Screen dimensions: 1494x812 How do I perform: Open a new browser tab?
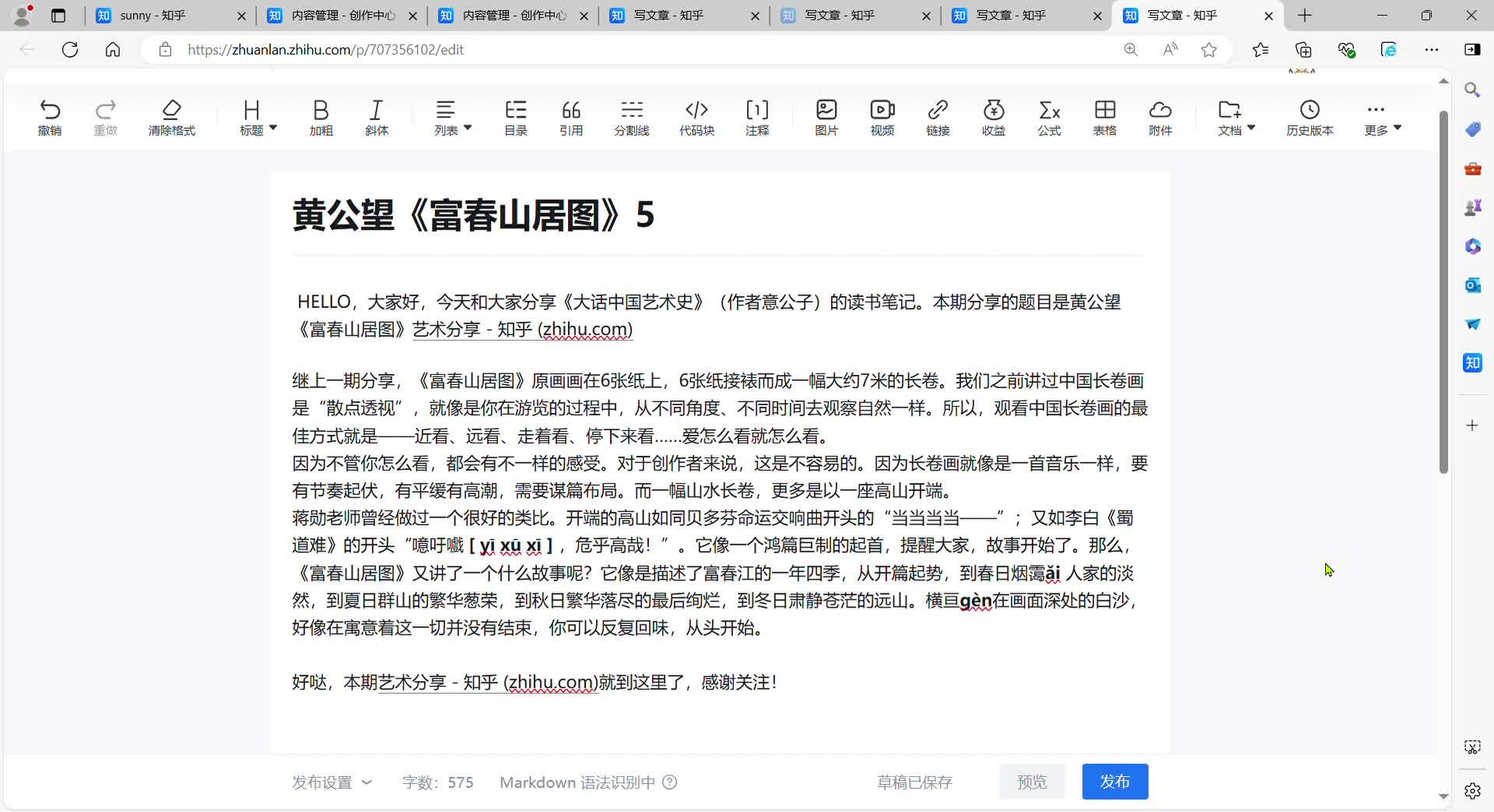tap(1305, 16)
